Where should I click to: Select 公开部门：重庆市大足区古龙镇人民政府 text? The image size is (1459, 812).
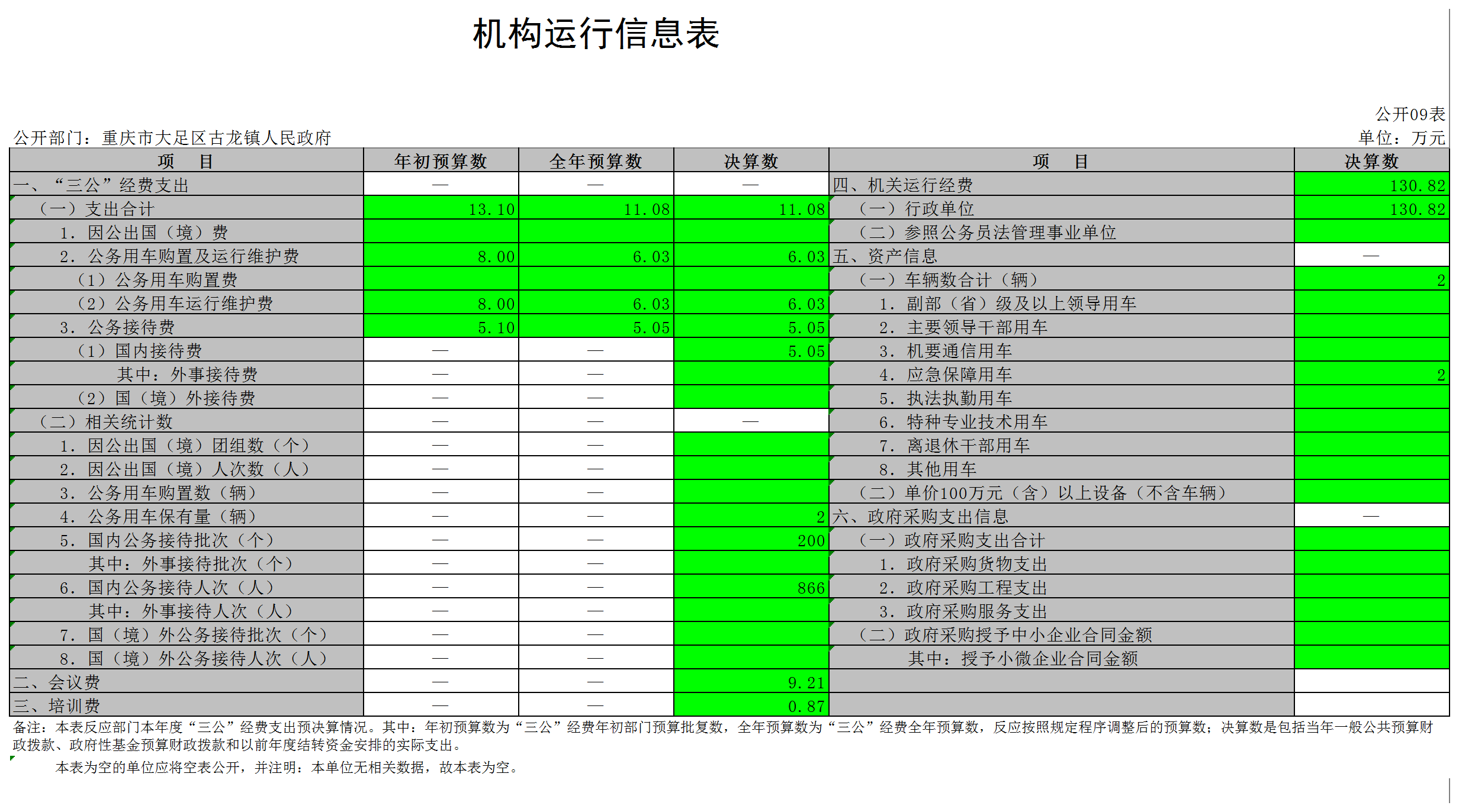172,138
